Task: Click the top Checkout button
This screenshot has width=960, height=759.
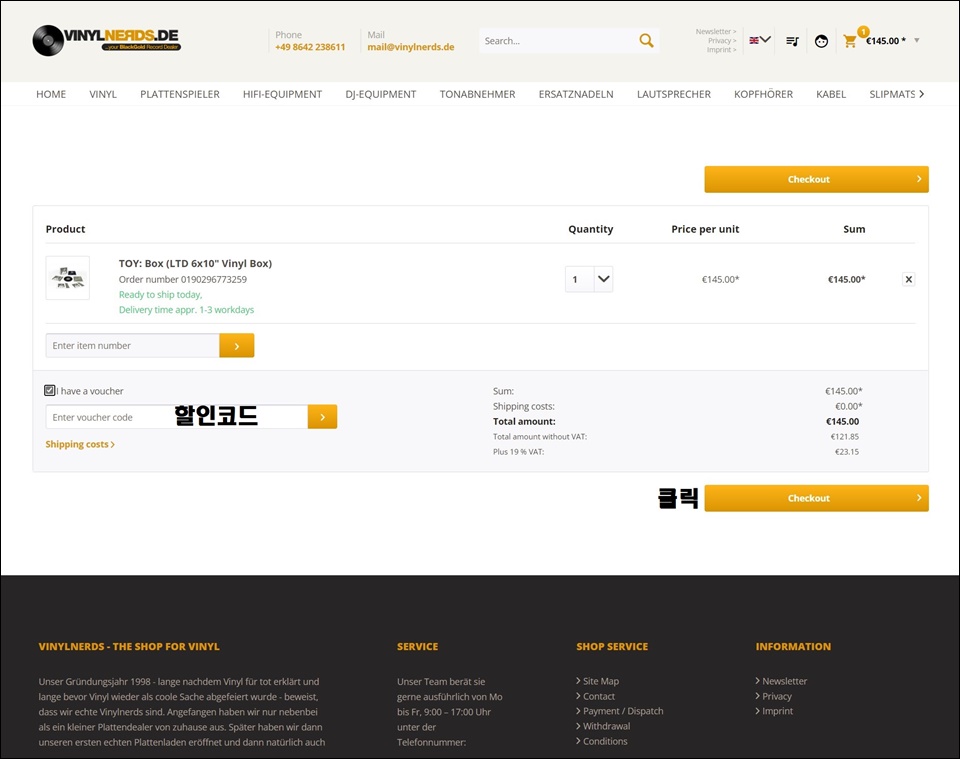Action: [x=816, y=179]
